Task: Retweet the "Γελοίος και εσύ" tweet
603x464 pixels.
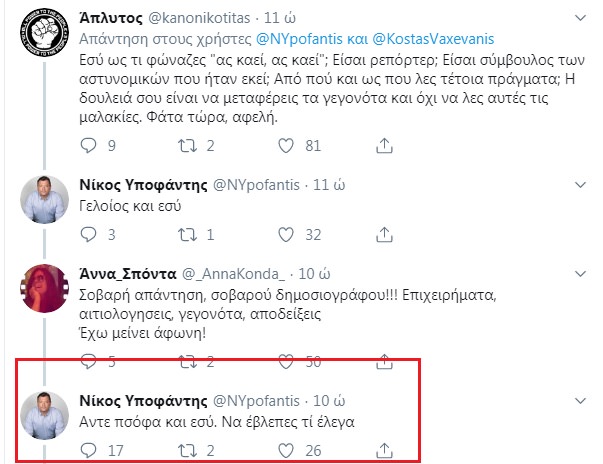Action: click(185, 235)
